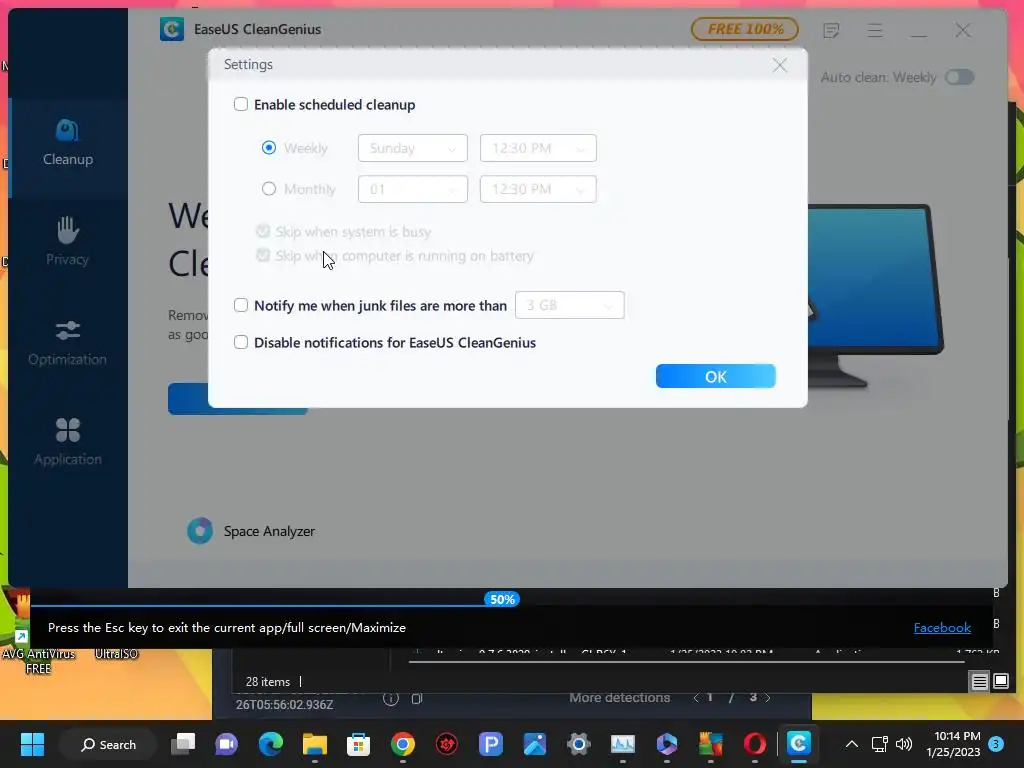Close the Settings dialog
The image size is (1024, 768).
tap(780, 65)
